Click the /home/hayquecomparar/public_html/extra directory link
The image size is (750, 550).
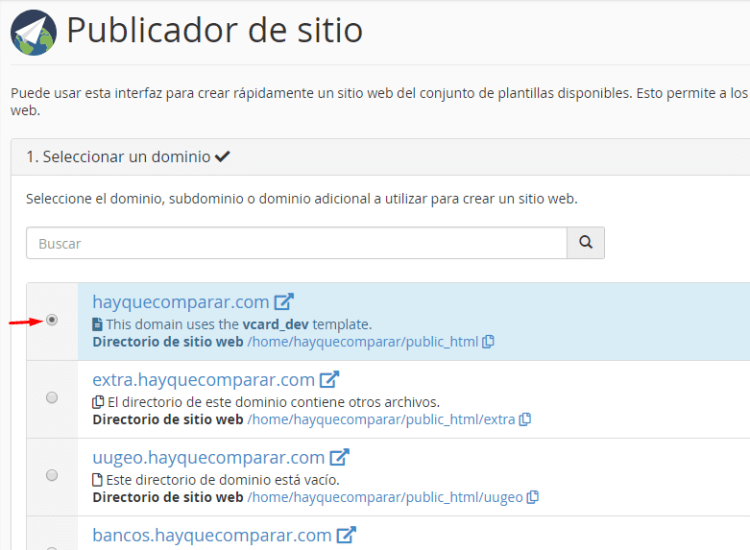click(381, 419)
